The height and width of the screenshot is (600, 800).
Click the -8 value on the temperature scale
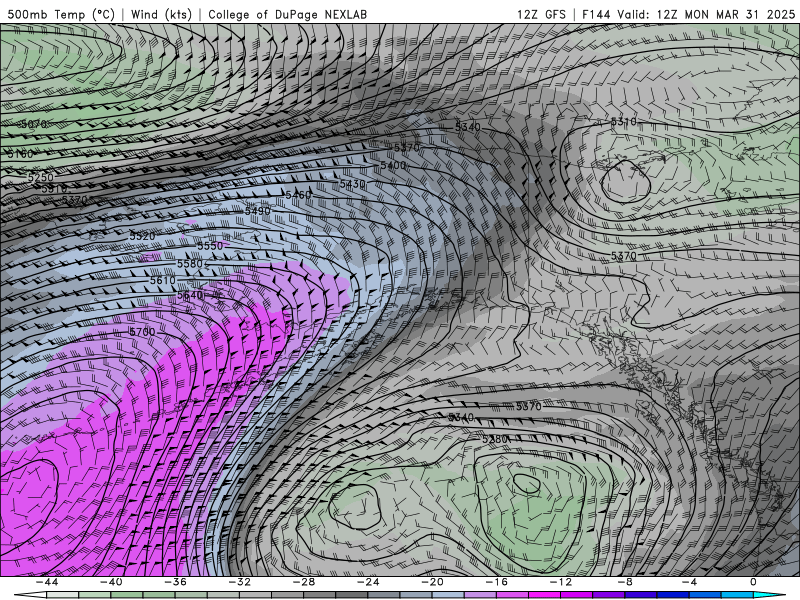624,582
